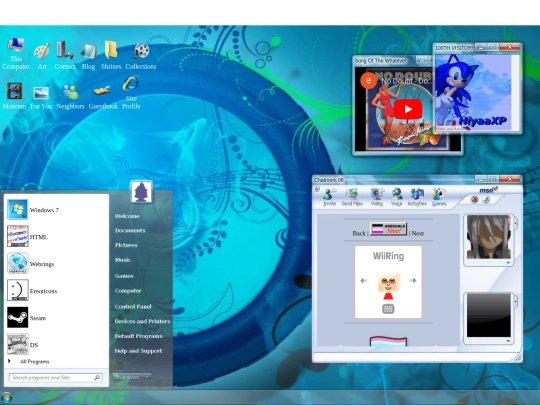Click the Activities icon in chat toolbar

coord(417,197)
